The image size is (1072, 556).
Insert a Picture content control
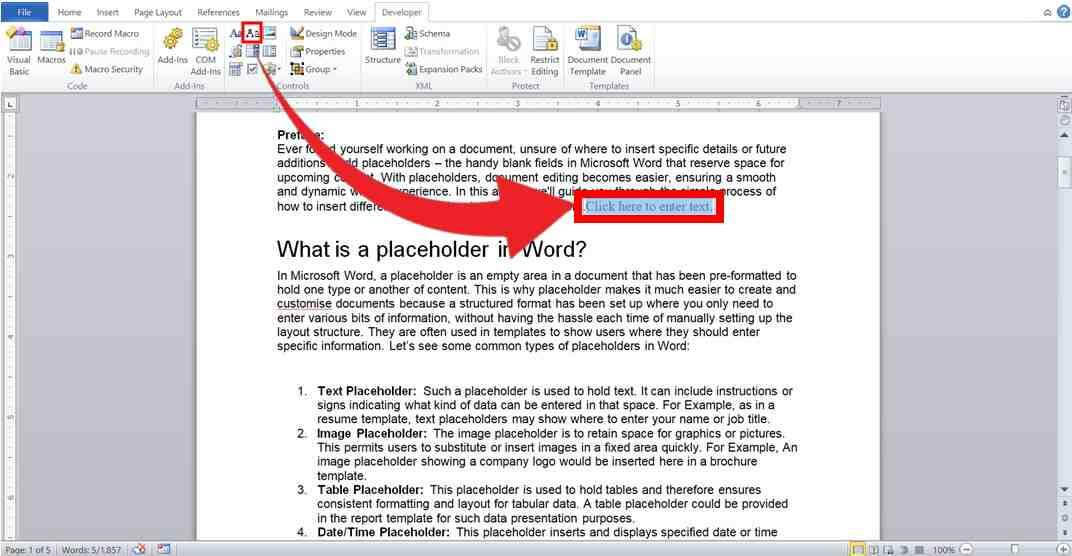(x=270, y=33)
